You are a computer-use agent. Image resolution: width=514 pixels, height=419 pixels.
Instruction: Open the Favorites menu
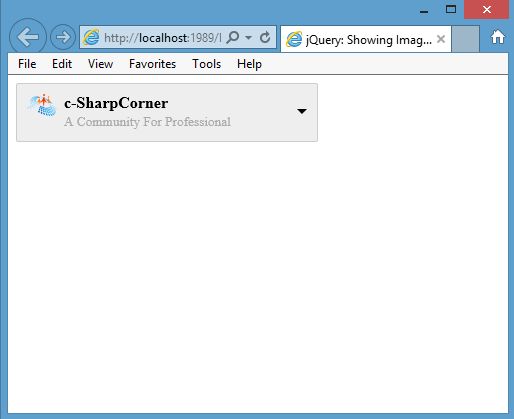click(x=152, y=64)
